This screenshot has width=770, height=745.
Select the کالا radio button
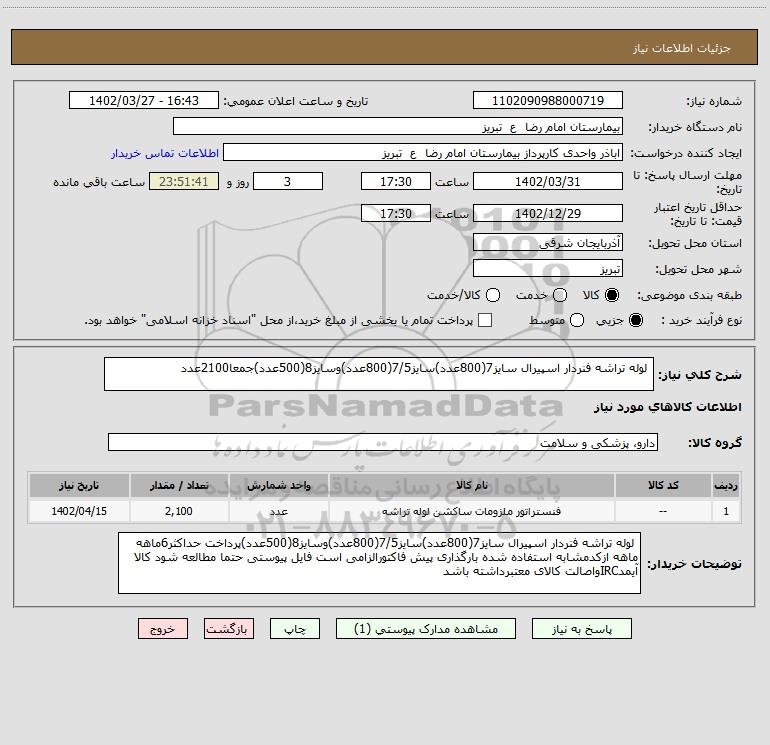612,295
